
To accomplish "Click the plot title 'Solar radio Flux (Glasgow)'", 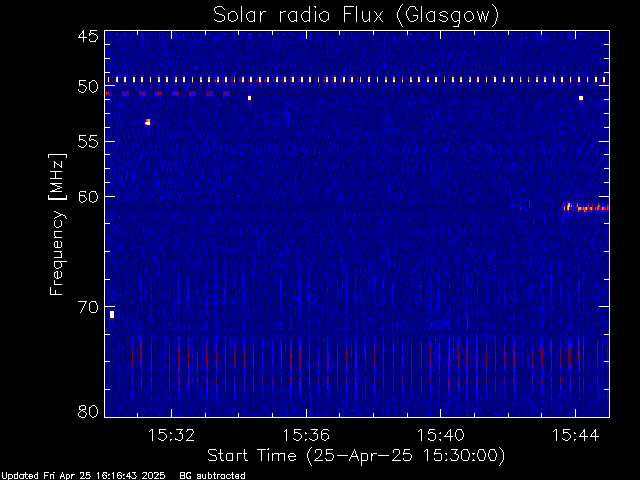I will 356,15.
